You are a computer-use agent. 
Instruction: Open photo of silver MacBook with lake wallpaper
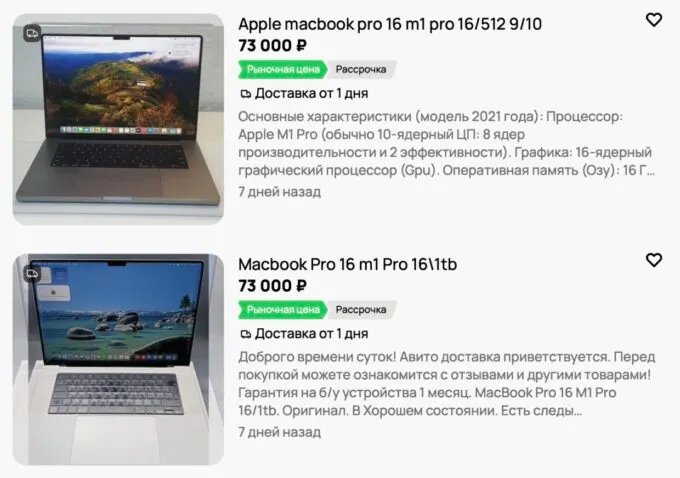click(x=118, y=360)
